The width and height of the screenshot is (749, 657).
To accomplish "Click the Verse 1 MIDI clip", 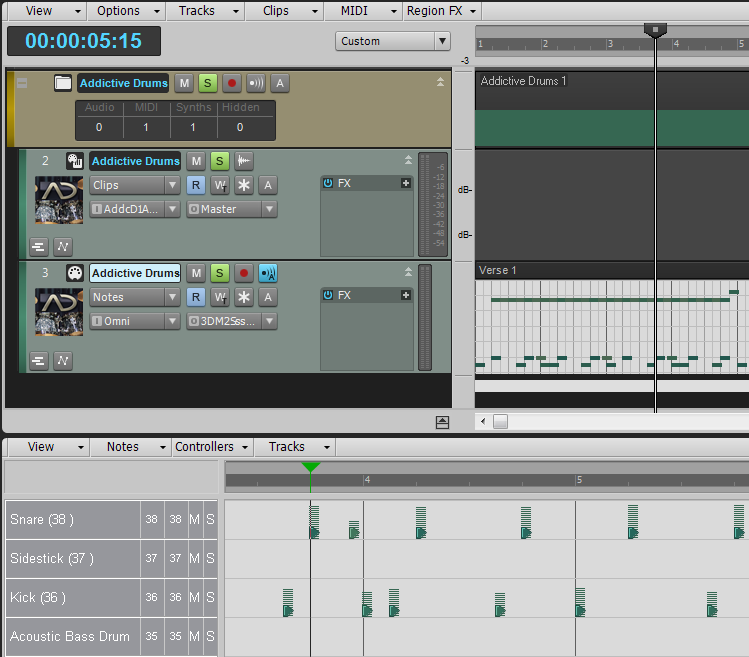I will pos(612,317).
